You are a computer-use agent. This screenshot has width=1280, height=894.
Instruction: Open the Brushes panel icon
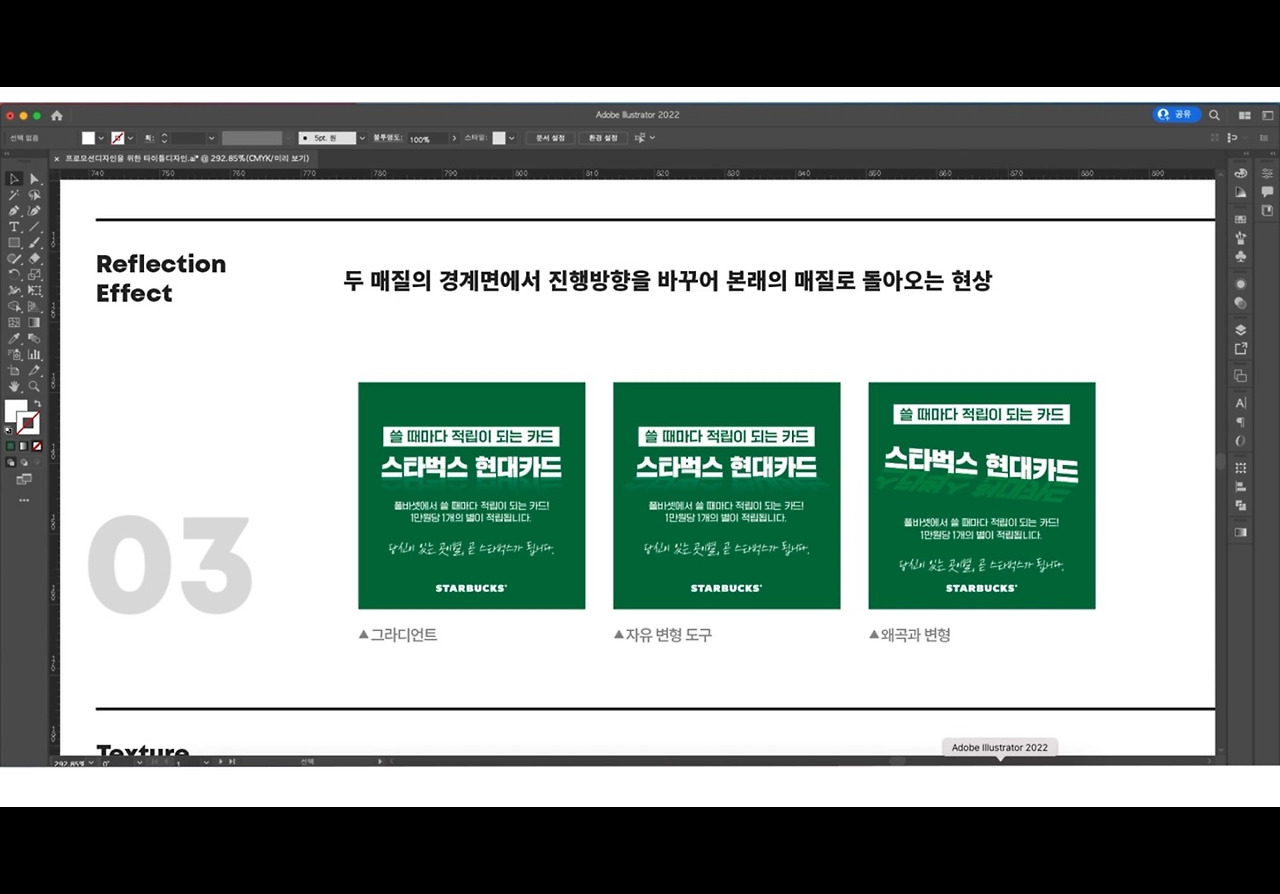pos(1241,238)
